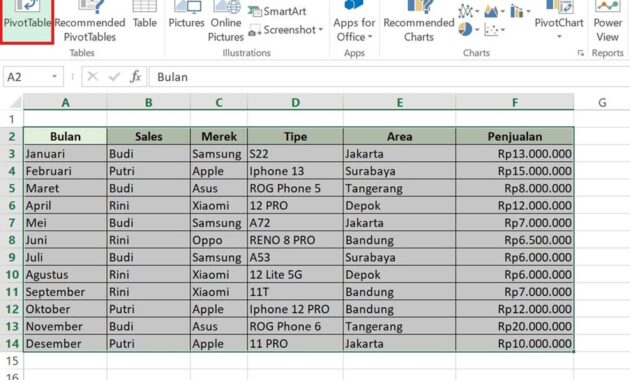Open the Name Box dropdown arrow

pyautogui.click(x=54, y=76)
